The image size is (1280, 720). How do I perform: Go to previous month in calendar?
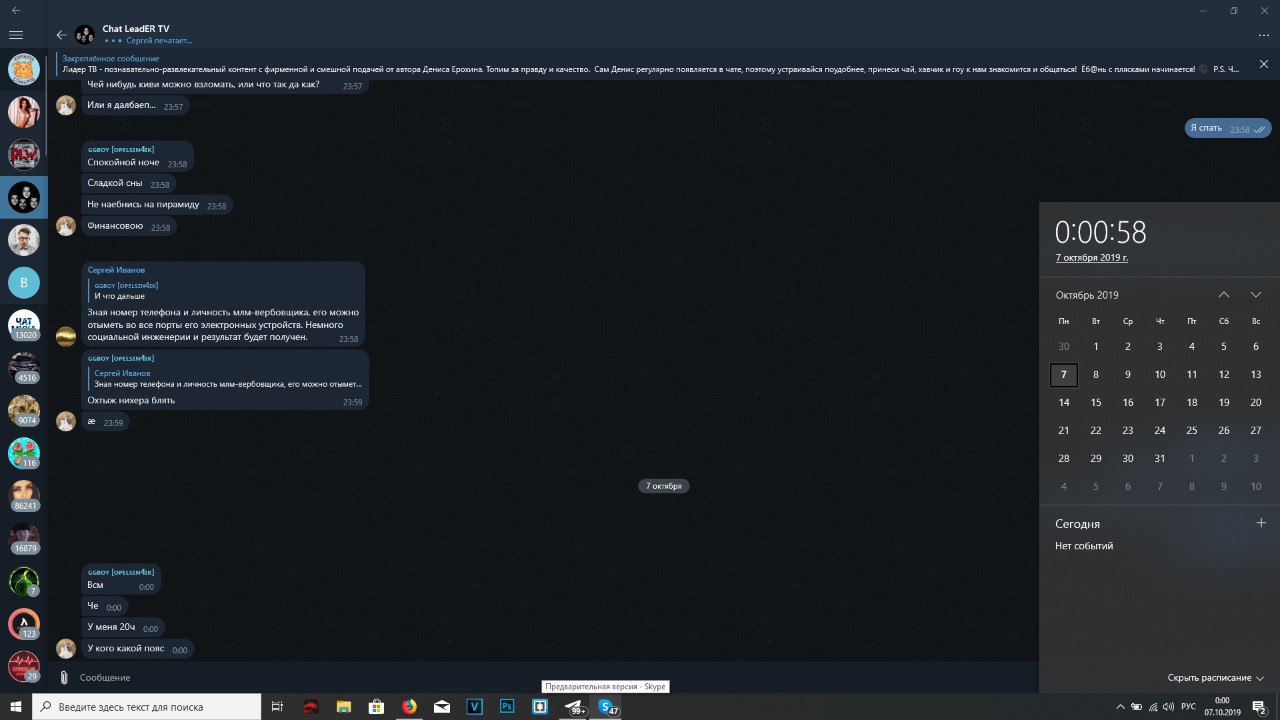pyautogui.click(x=1224, y=295)
